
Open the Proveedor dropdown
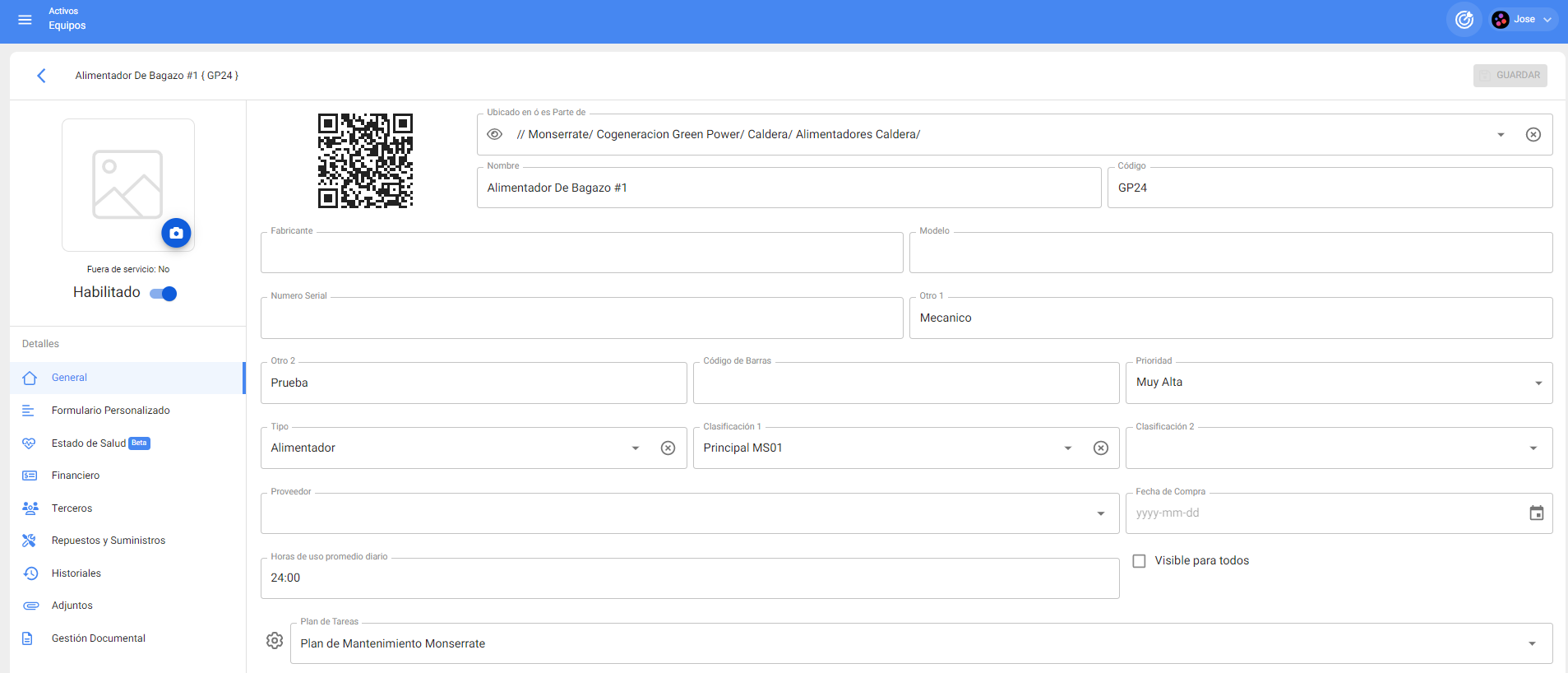point(1100,514)
